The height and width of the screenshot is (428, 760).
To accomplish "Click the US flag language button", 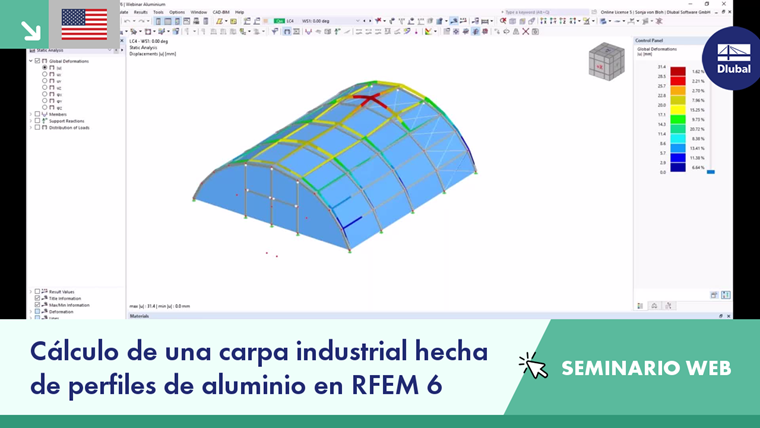I will (84, 24).
